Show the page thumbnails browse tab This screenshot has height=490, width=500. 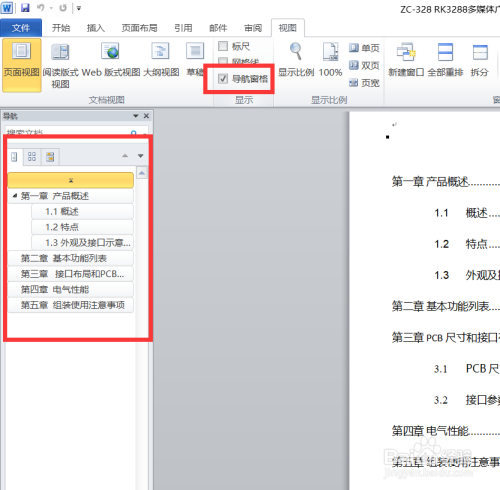coord(32,157)
